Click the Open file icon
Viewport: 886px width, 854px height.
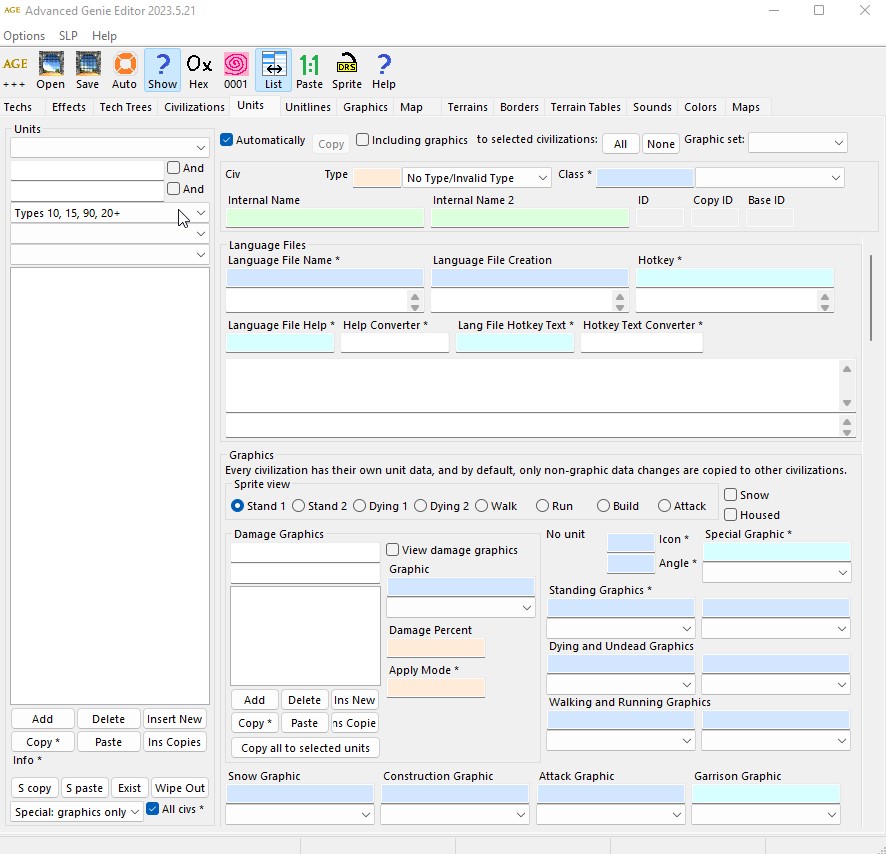point(50,69)
